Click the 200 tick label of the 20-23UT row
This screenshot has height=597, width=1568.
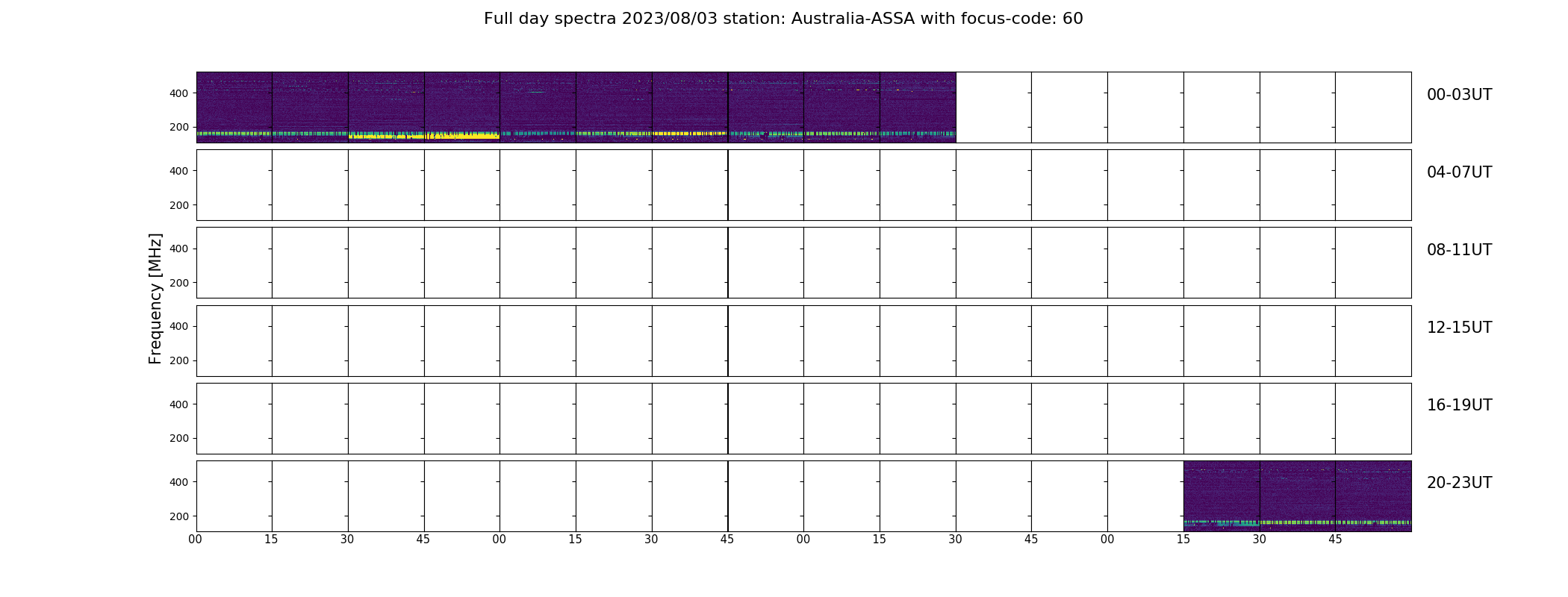point(179,516)
